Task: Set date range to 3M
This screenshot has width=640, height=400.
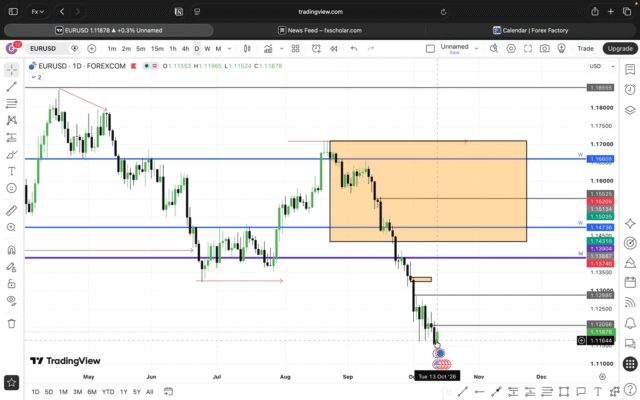Action: click(x=77, y=392)
